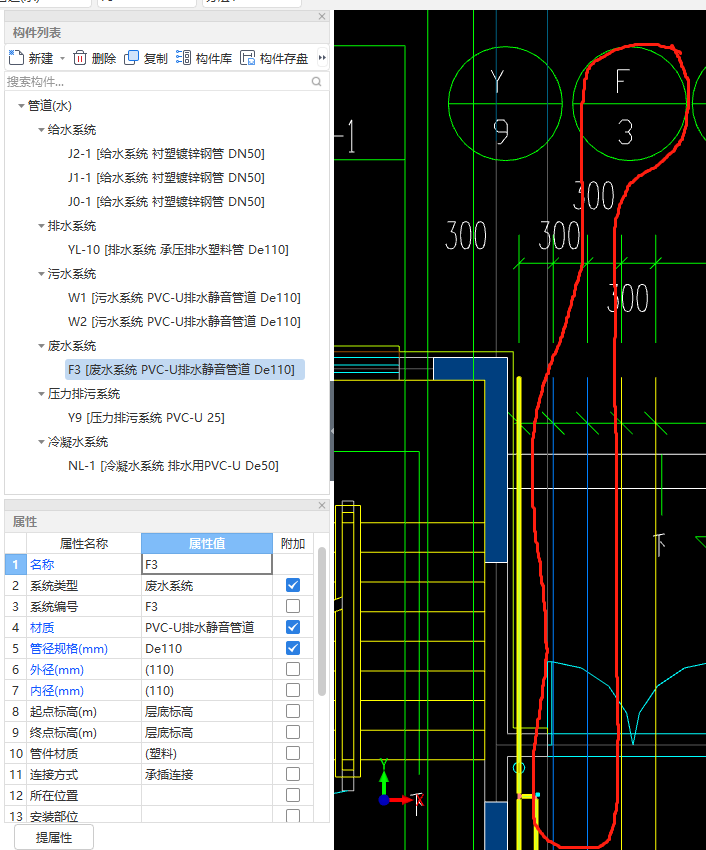Collapse the 废水系统 group
Image resolution: width=706 pixels, height=850 pixels.
(41, 346)
